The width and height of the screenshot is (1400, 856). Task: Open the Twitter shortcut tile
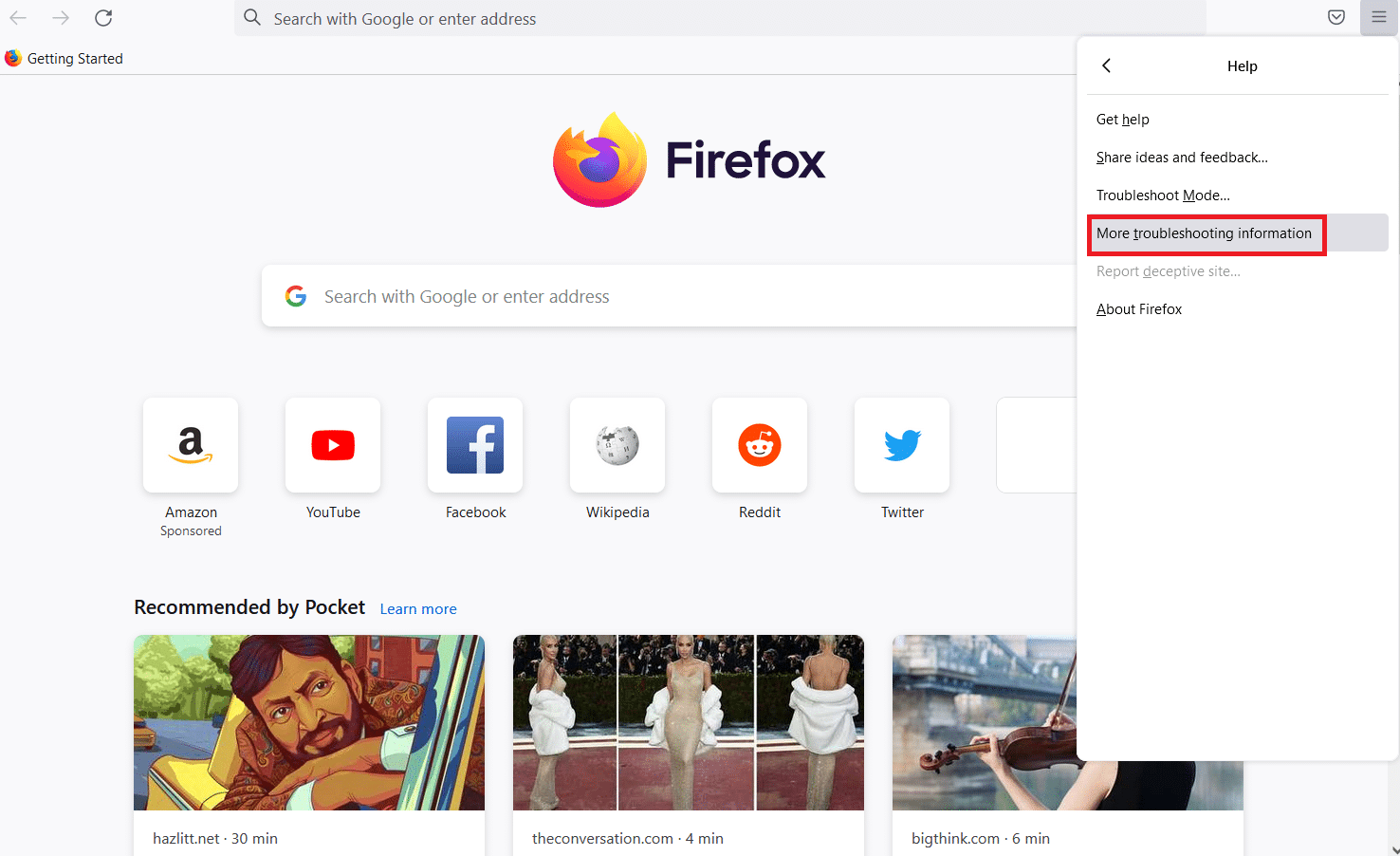coord(902,445)
